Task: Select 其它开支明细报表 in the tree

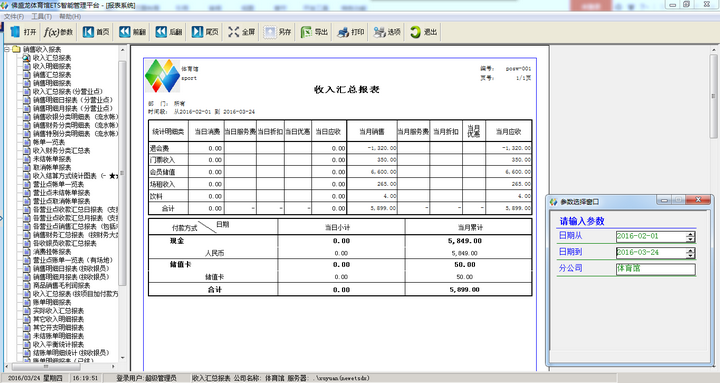Action: pyautogui.click(x=58, y=327)
